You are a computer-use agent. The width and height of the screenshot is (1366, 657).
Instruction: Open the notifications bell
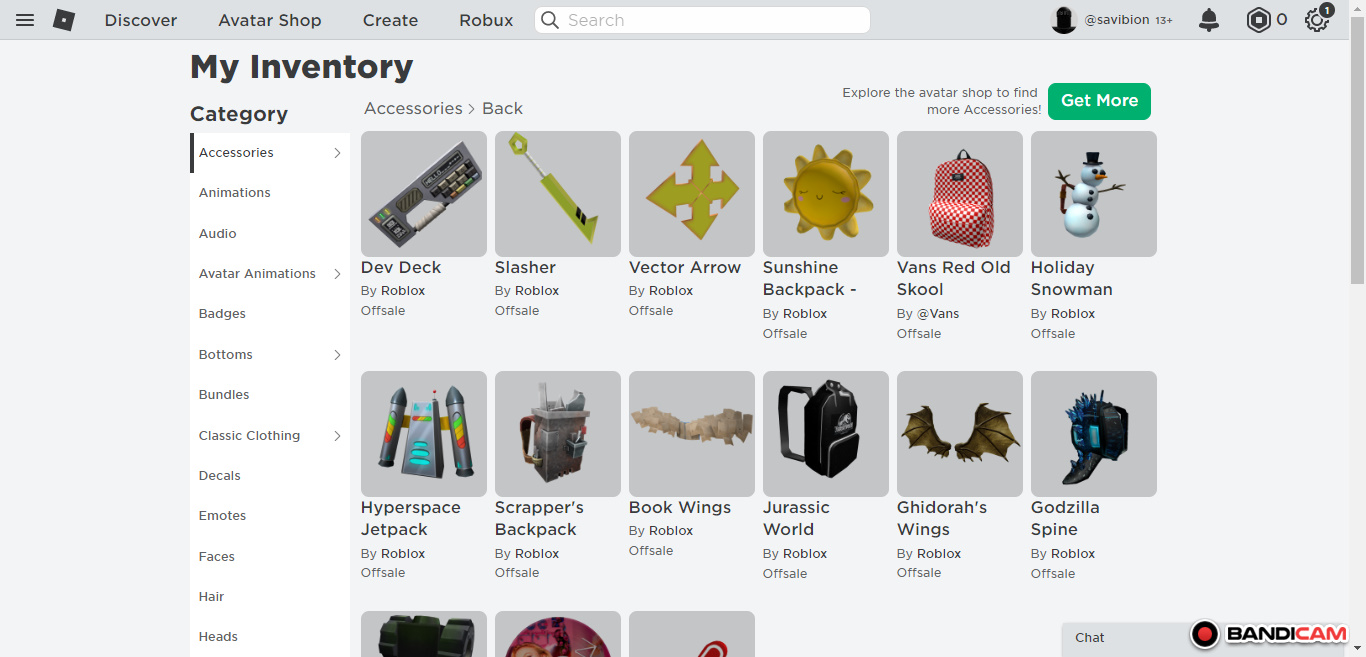tap(1209, 20)
